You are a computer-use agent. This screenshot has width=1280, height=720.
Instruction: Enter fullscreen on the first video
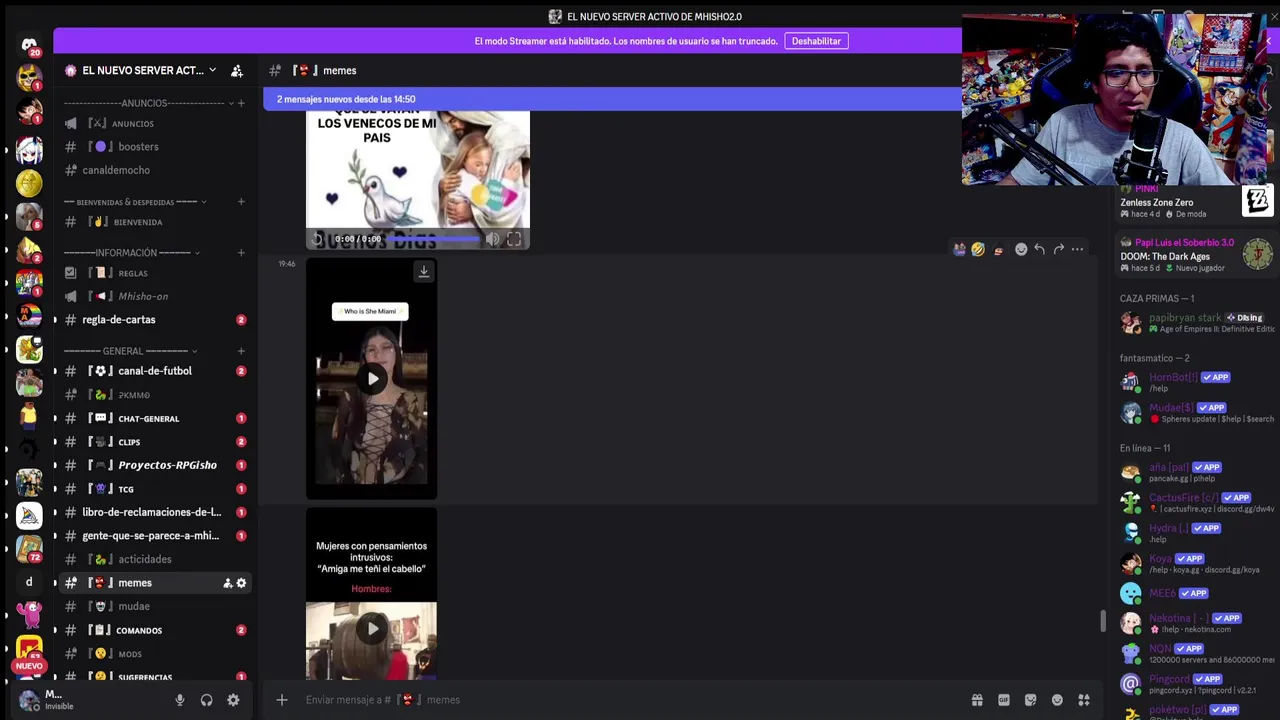514,239
